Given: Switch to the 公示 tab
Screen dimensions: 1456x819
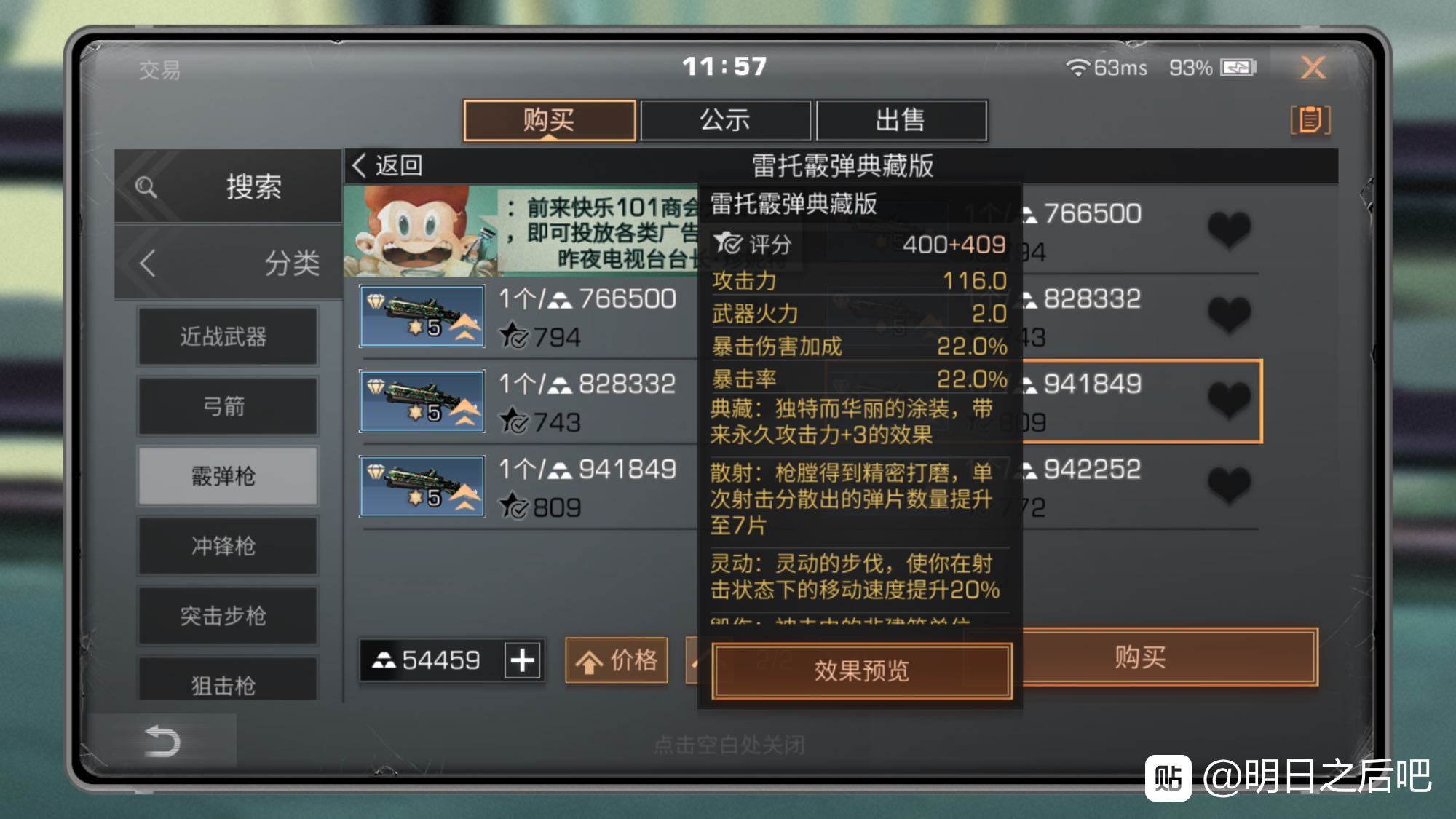Looking at the screenshot, I should tap(725, 120).
